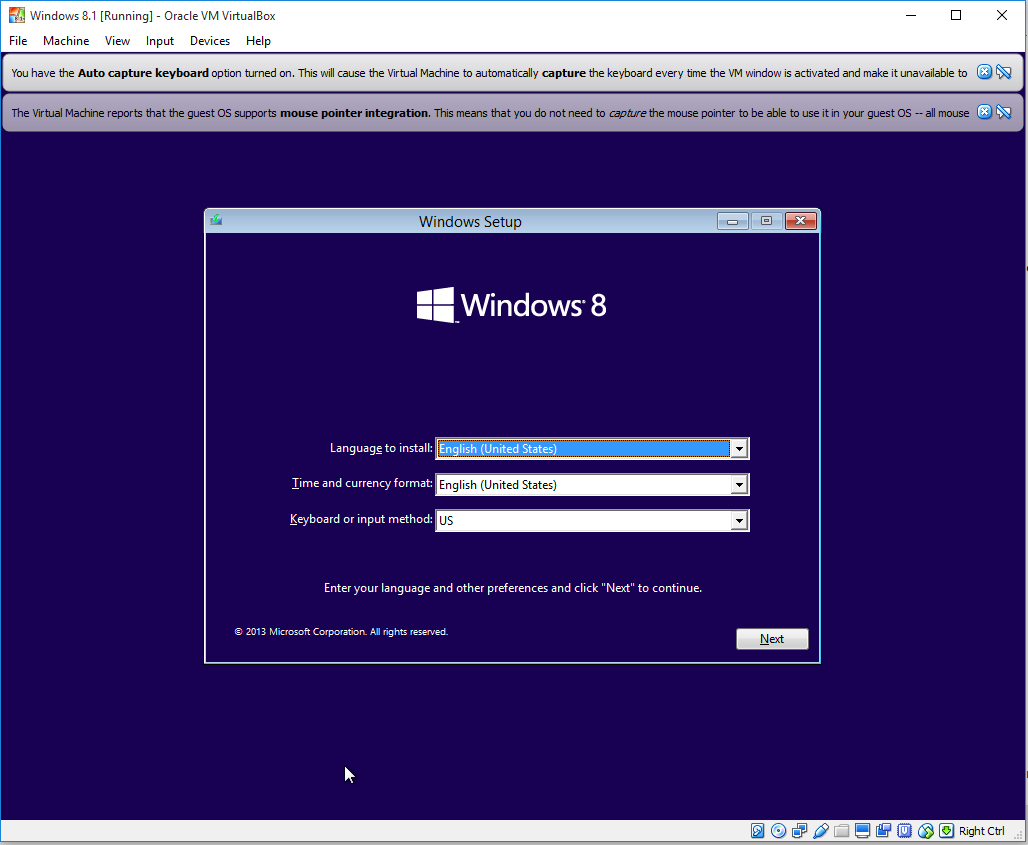This screenshot has height=845, width=1028.
Task: Open the Language to install dropdown
Action: click(739, 448)
